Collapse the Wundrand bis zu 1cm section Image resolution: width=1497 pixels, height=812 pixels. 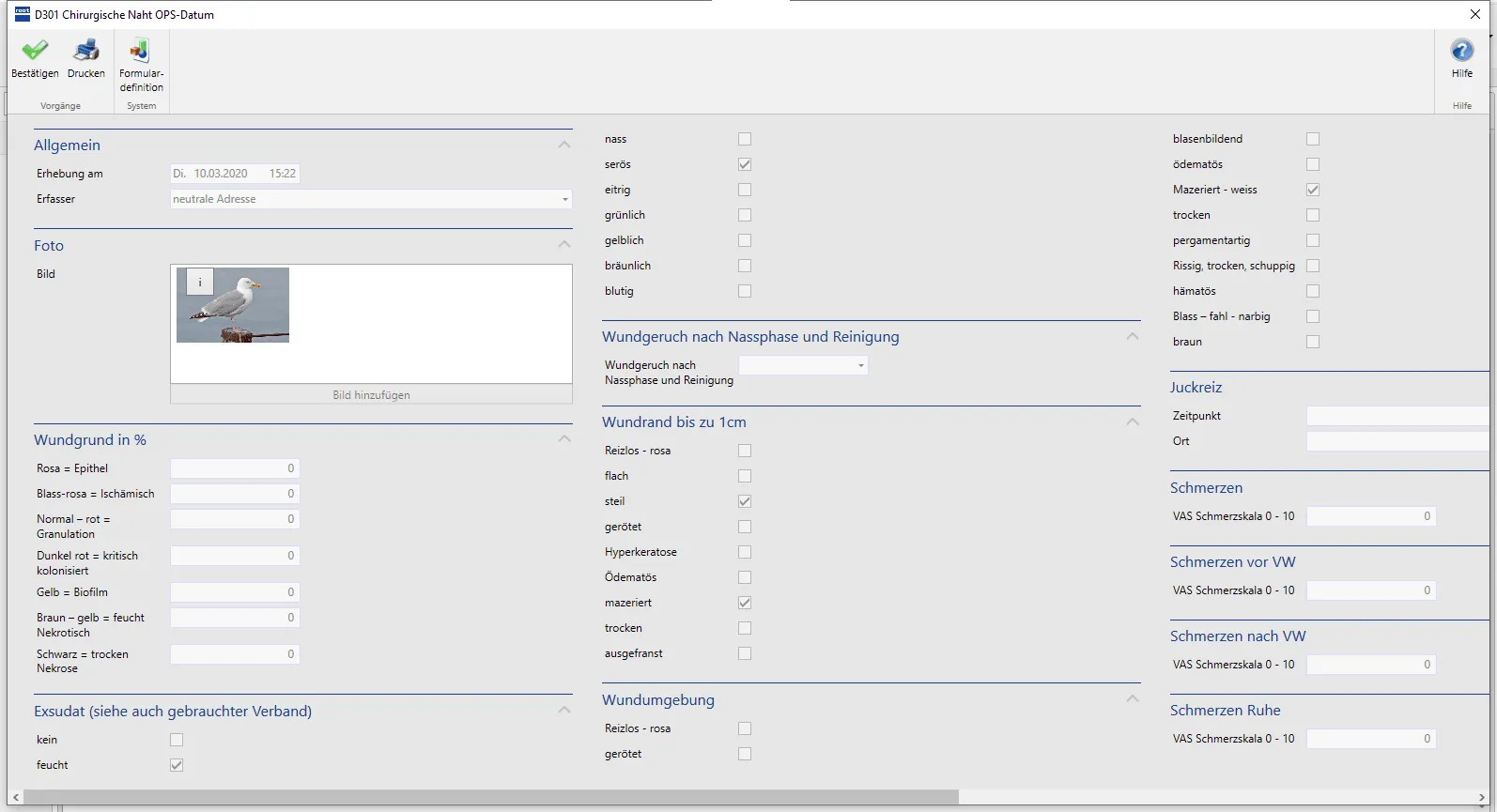1133,421
